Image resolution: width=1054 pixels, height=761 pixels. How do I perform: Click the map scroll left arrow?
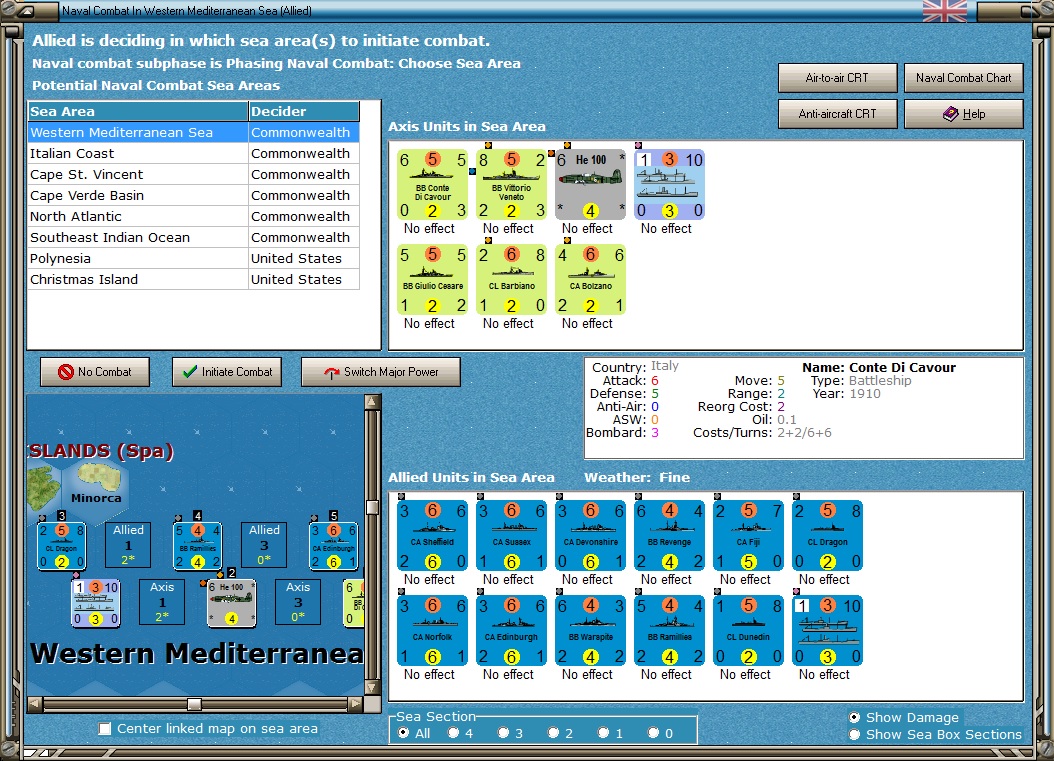pos(35,704)
